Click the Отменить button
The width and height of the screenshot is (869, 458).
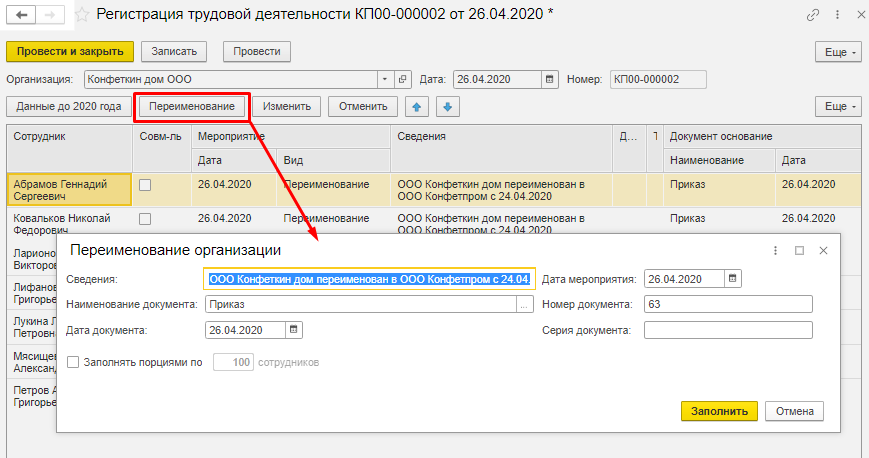pos(363,106)
